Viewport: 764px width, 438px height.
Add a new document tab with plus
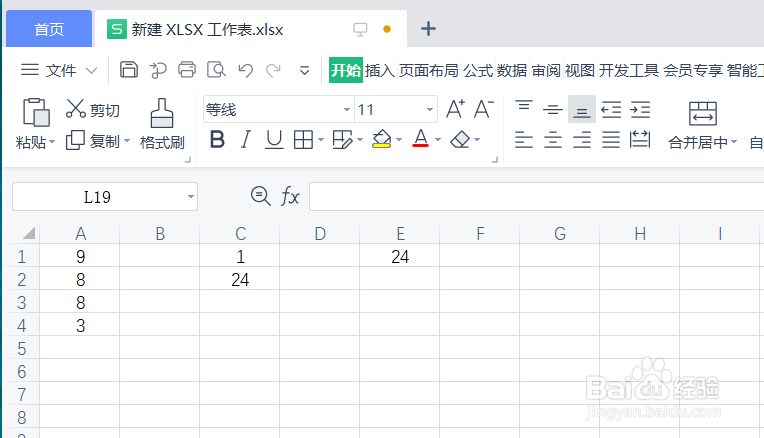pos(428,29)
